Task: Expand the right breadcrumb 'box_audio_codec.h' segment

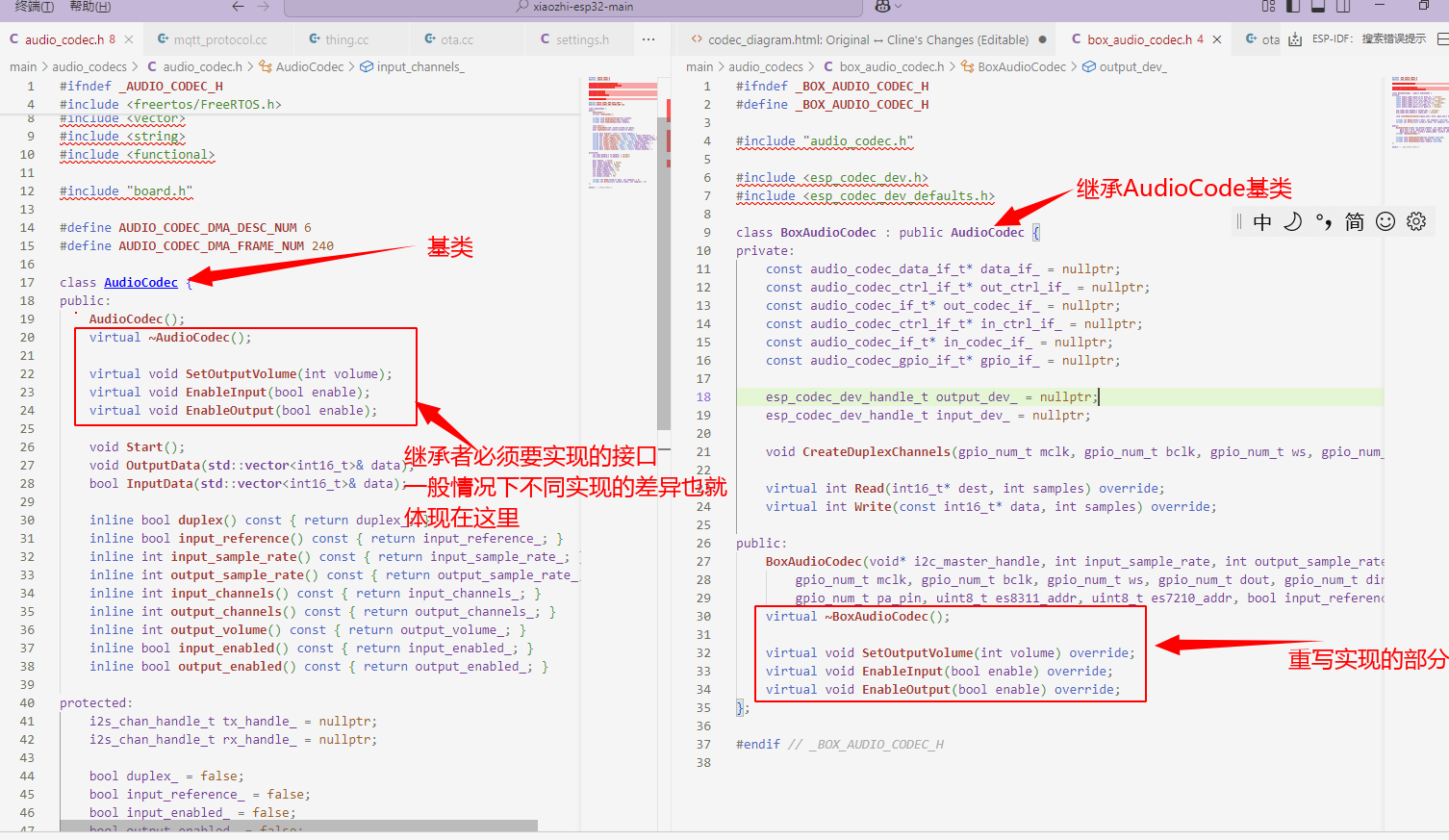Action: (892, 66)
